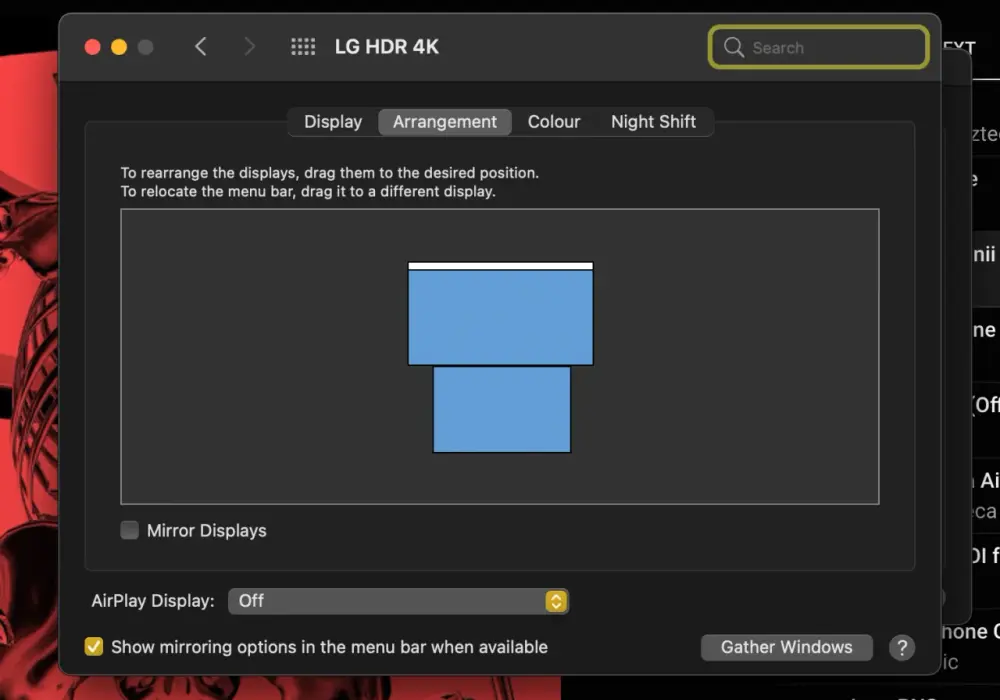The width and height of the screenshot is (1000, 700).
Task: Focus the Search field
Action: (x=818, y=47)
